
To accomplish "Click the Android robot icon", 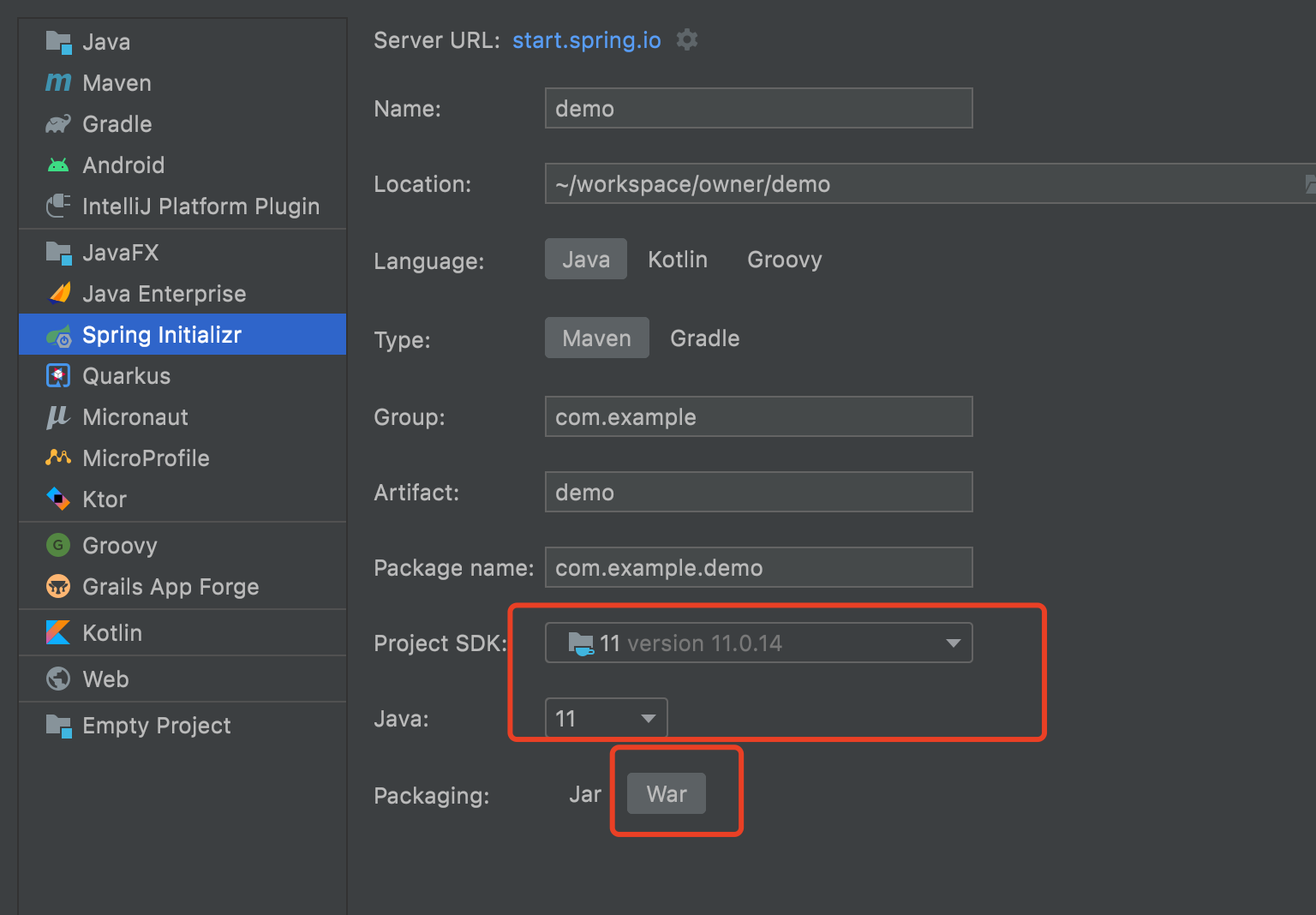I will tap(58, 165).
